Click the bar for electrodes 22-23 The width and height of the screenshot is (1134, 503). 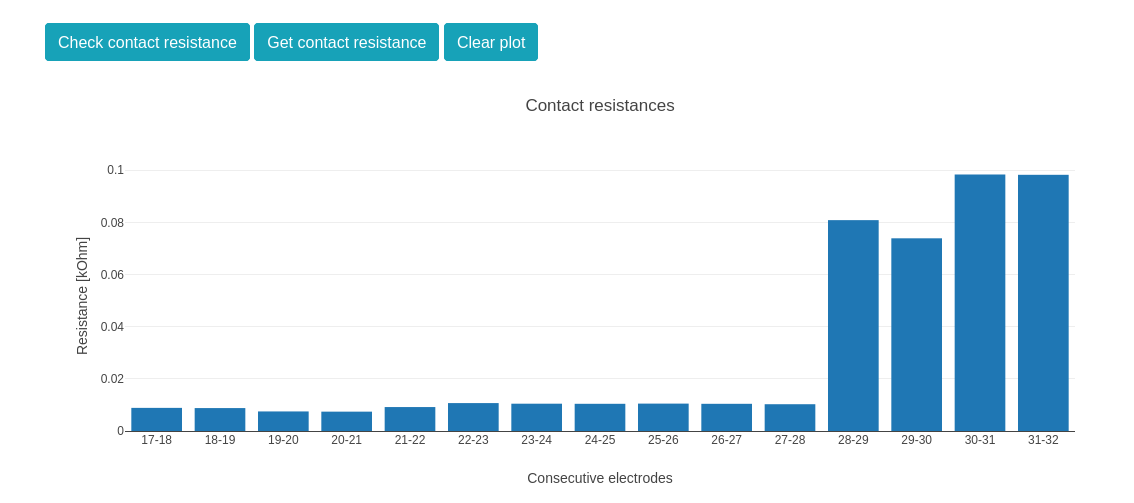coord(473,418)
